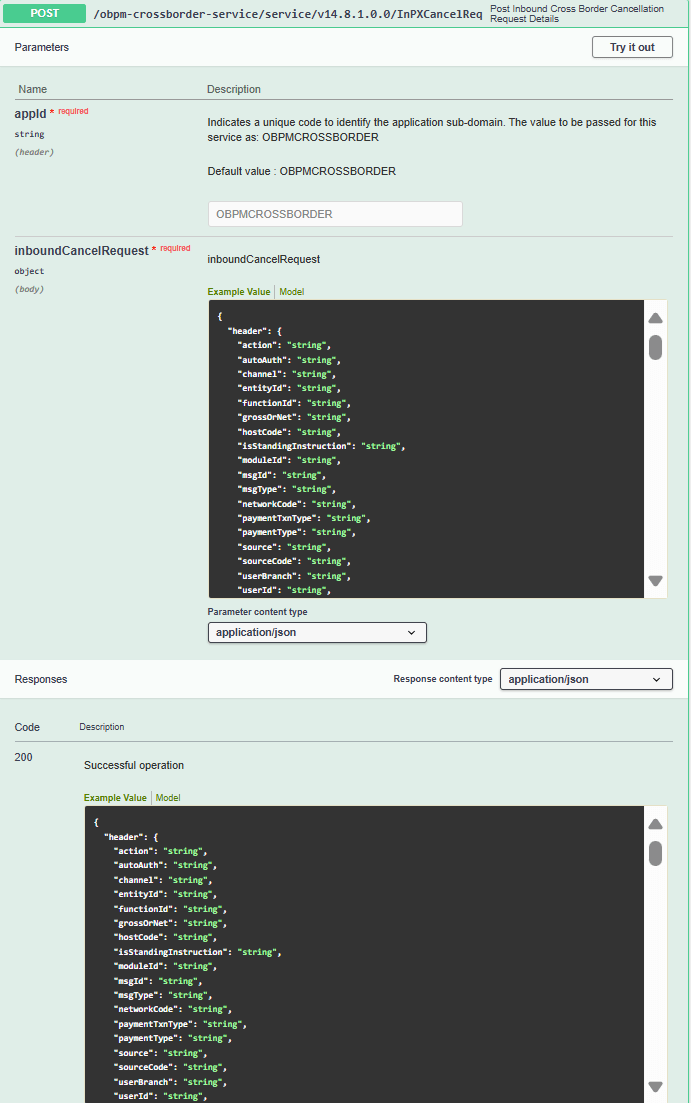Click the "grossOrNet" line in response example
Screen dimensions: 691x1103
click(170, 923)
